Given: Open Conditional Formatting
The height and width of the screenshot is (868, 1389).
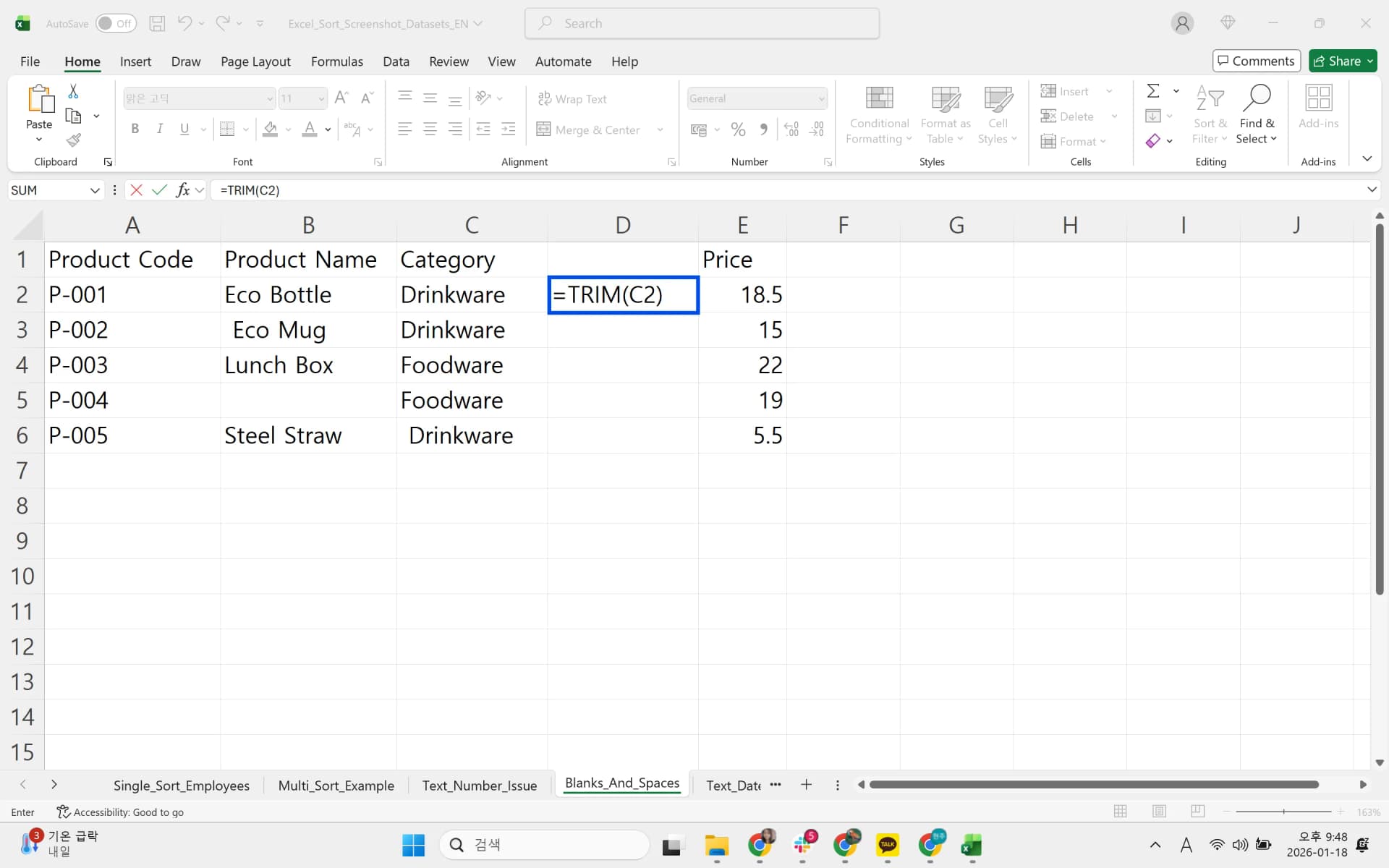Looking at the screenshot, I should click(878, 114).
